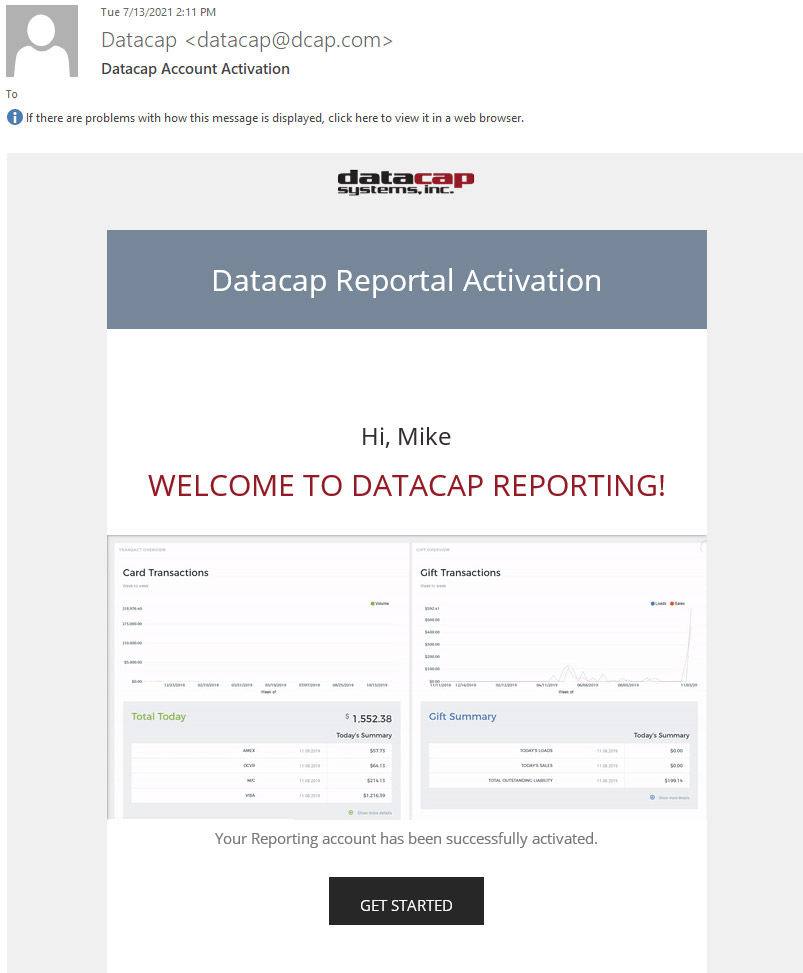Click the AMEX row label

[x=249, y=751]
